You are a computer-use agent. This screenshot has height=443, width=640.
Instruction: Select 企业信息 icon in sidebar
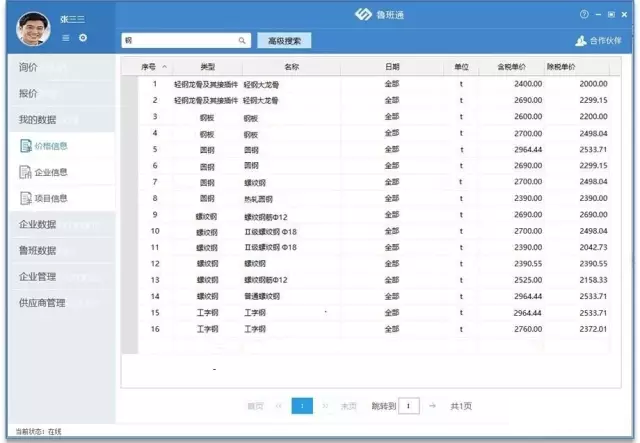(26, 172)
